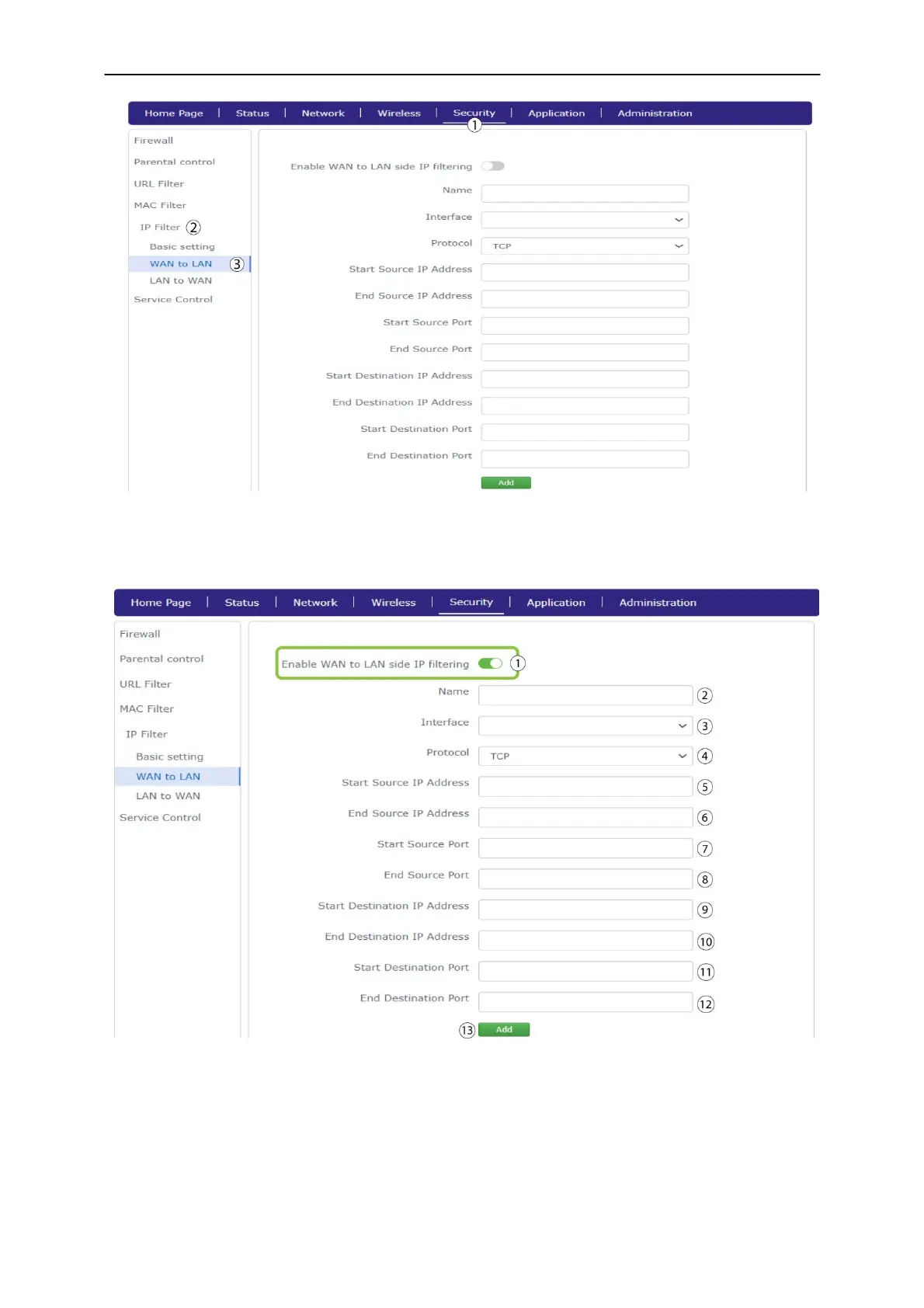924x1308 pixels.
Task: Click circled 1 beside the enabled filtering toggle
Action: (x=517, y=663)
